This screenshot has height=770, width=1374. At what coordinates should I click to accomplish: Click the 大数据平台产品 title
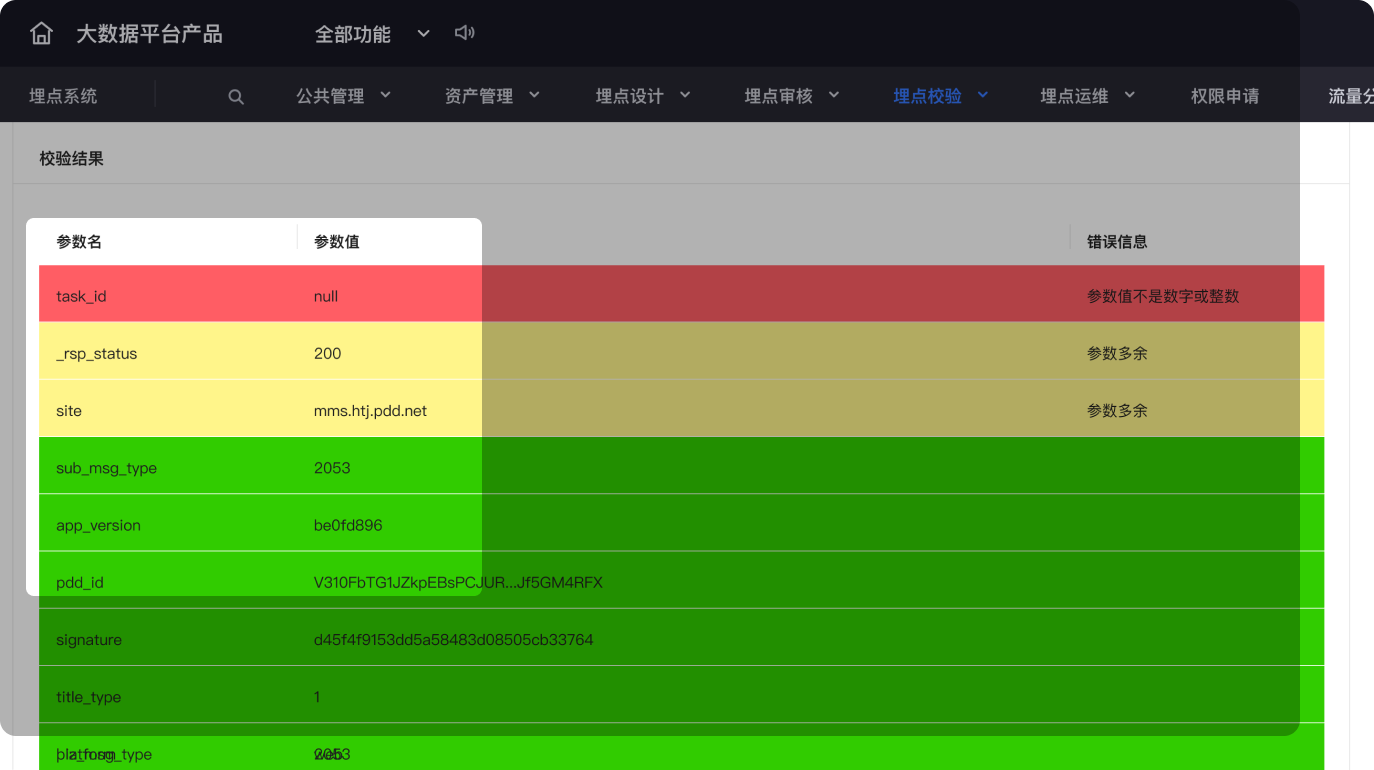pos(149,34)
